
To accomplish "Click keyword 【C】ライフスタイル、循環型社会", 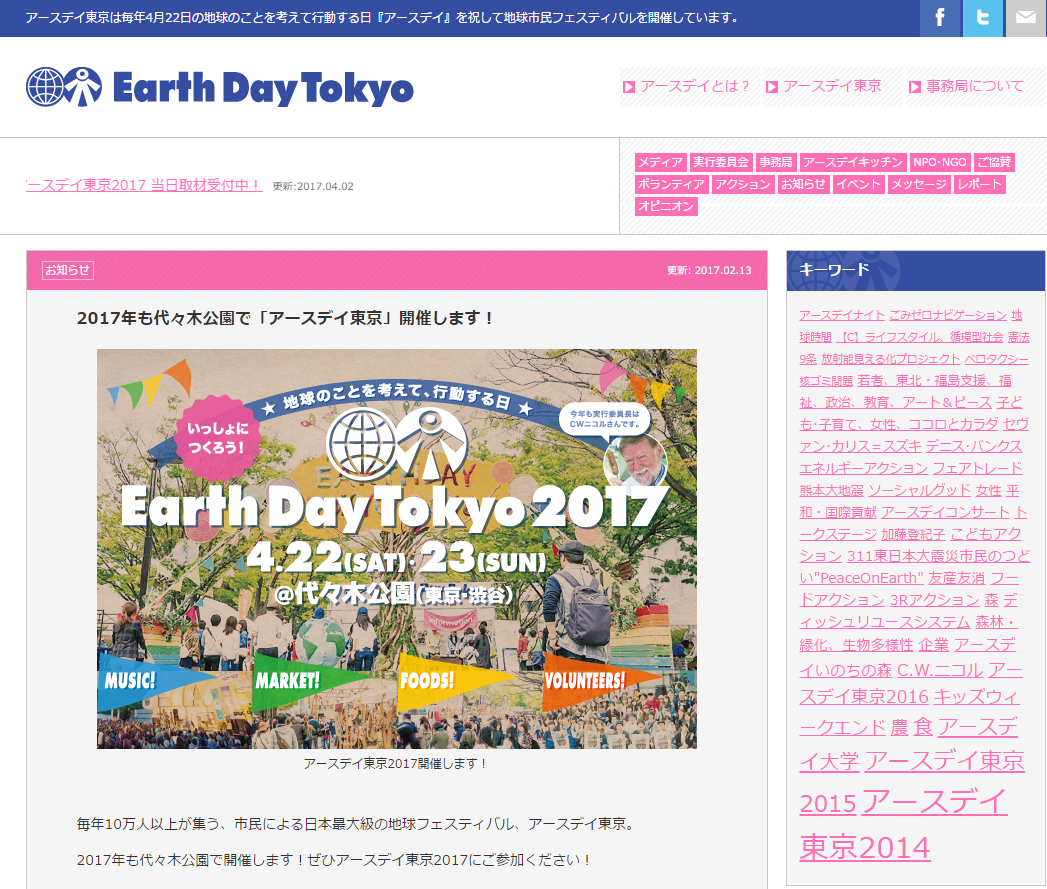I will click(920, 337).
